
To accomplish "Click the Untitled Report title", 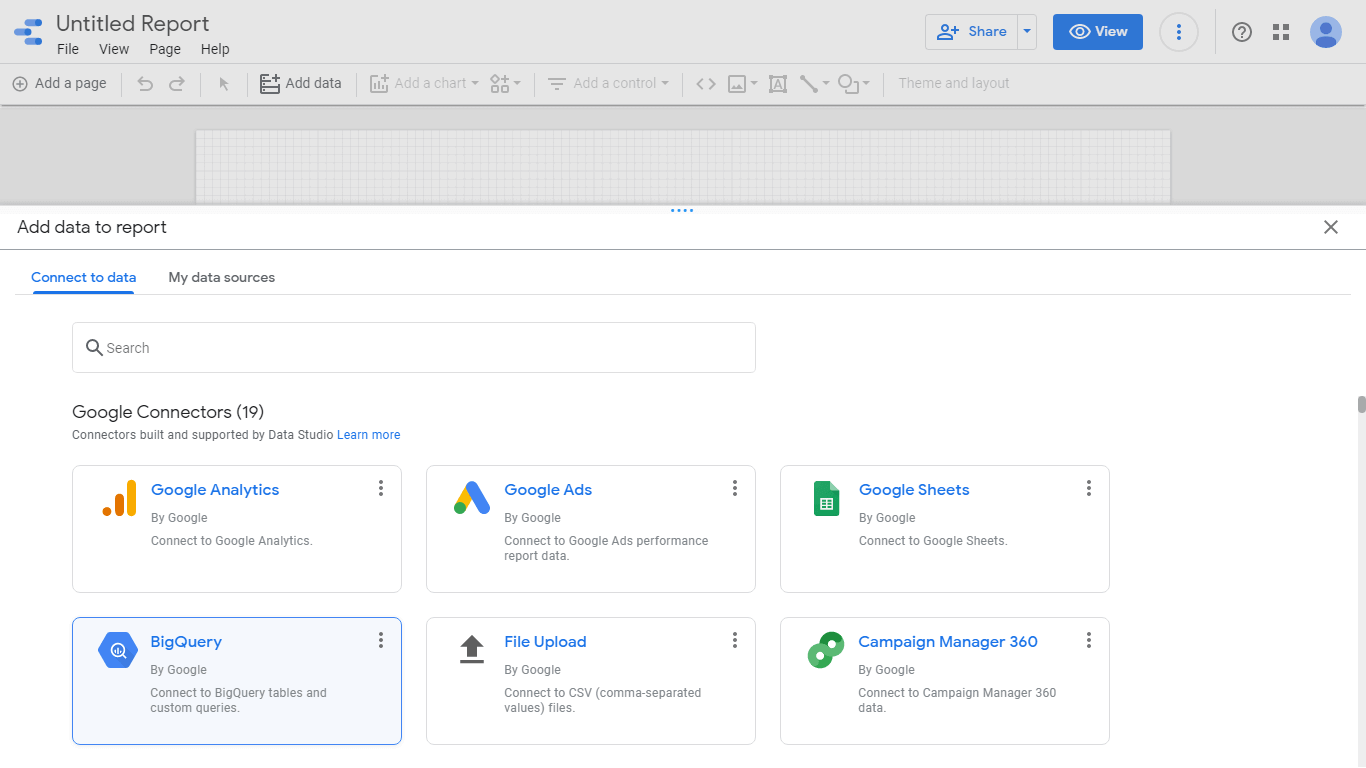I will pyautogui.click(x=133, y=23).
